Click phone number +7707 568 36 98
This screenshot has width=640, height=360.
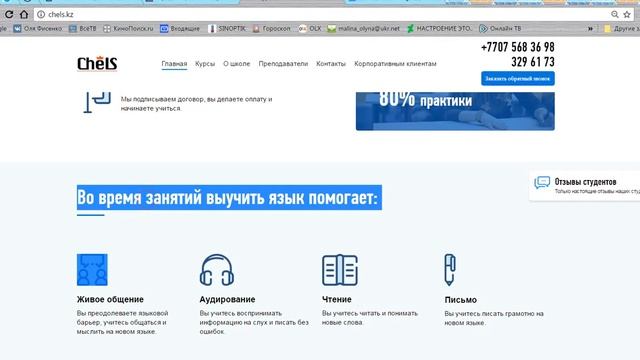click(518, 47)
